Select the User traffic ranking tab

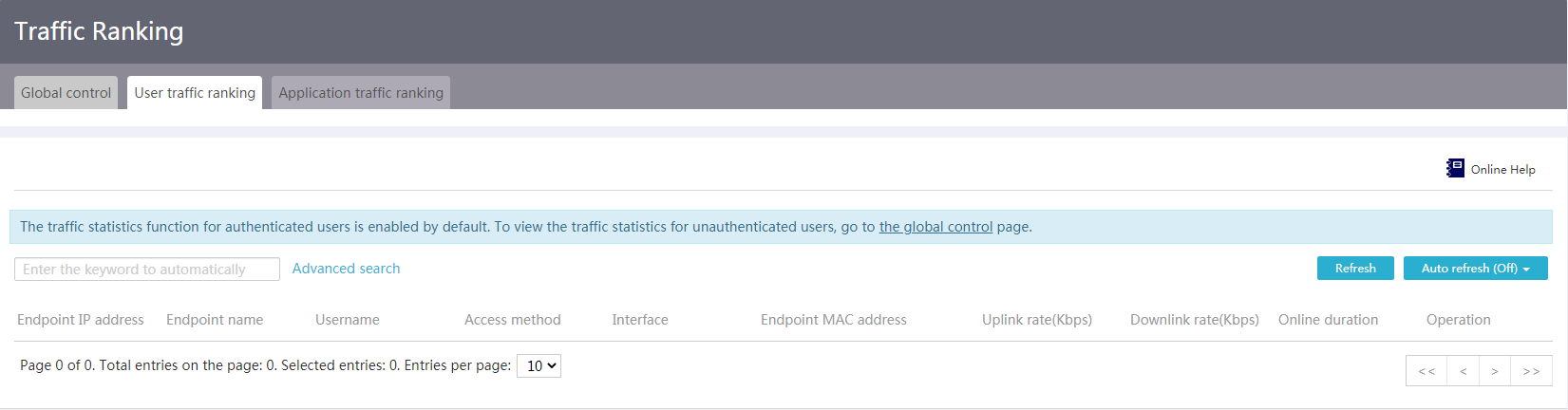pos(195,93)
